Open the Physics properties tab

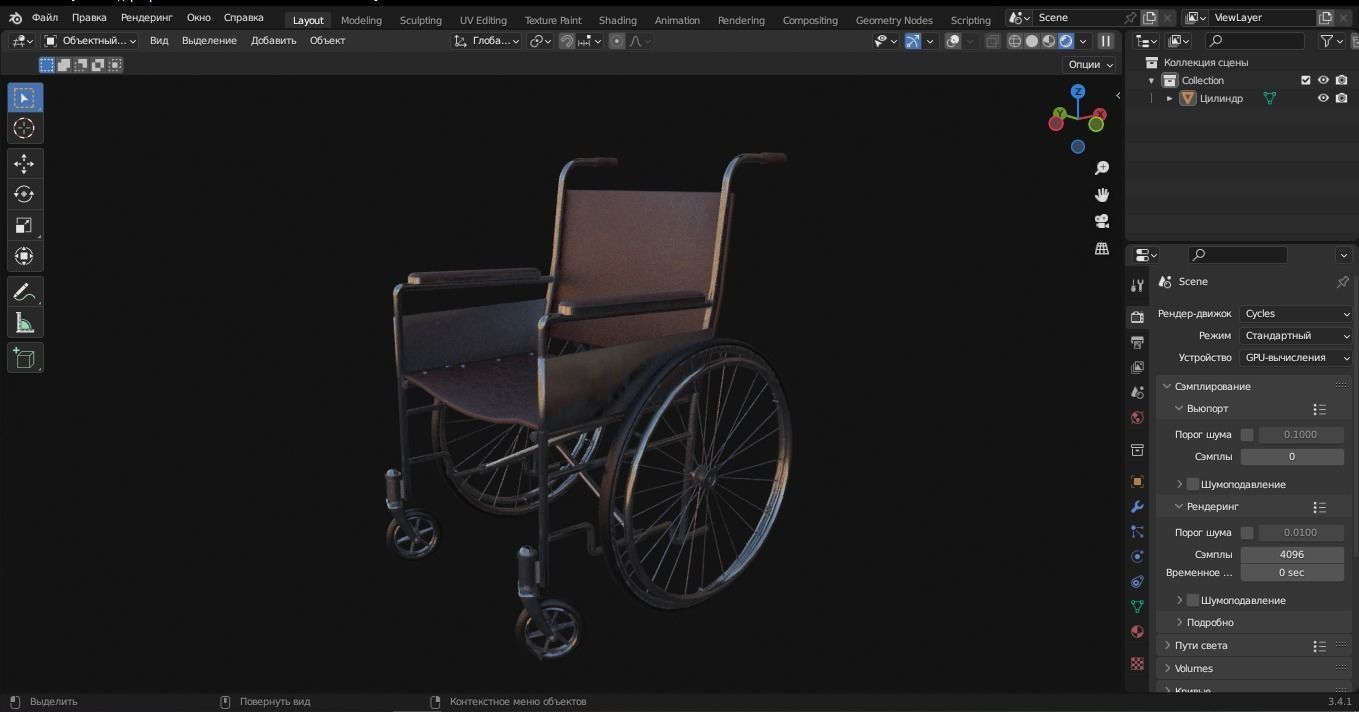coord(1137,556)
